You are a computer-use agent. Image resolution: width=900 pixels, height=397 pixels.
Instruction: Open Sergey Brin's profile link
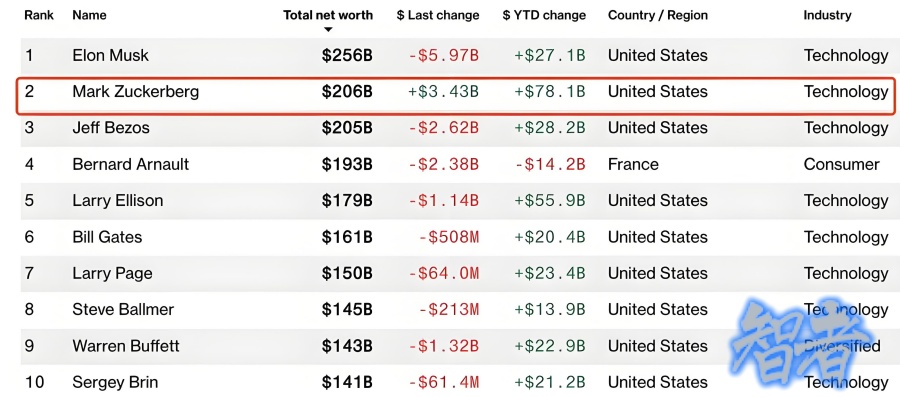coord(115,383)
